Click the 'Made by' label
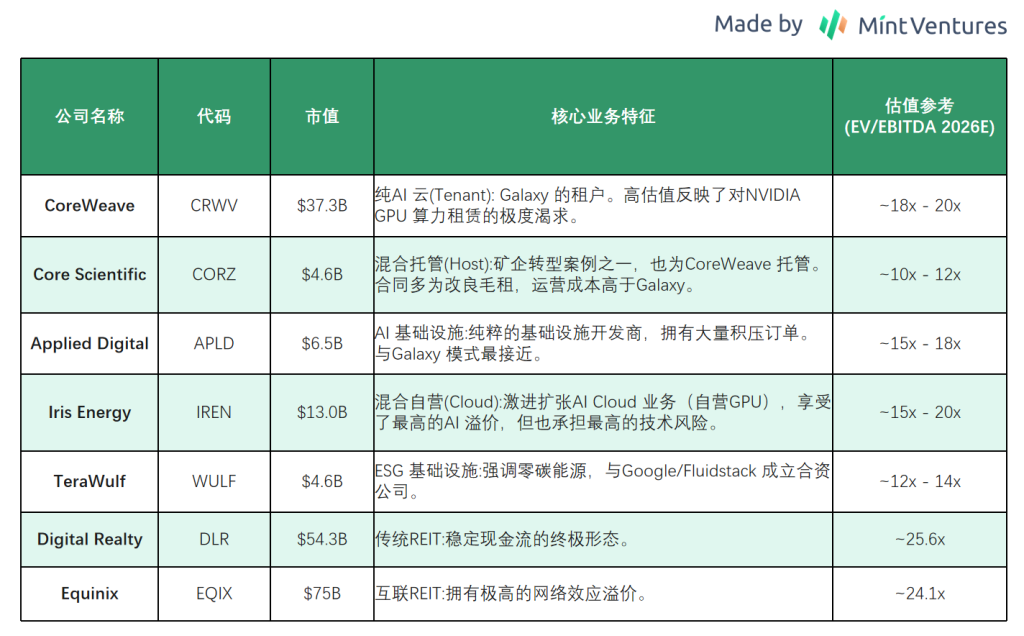Screen dimensions: 1024x636 [758, 25]
